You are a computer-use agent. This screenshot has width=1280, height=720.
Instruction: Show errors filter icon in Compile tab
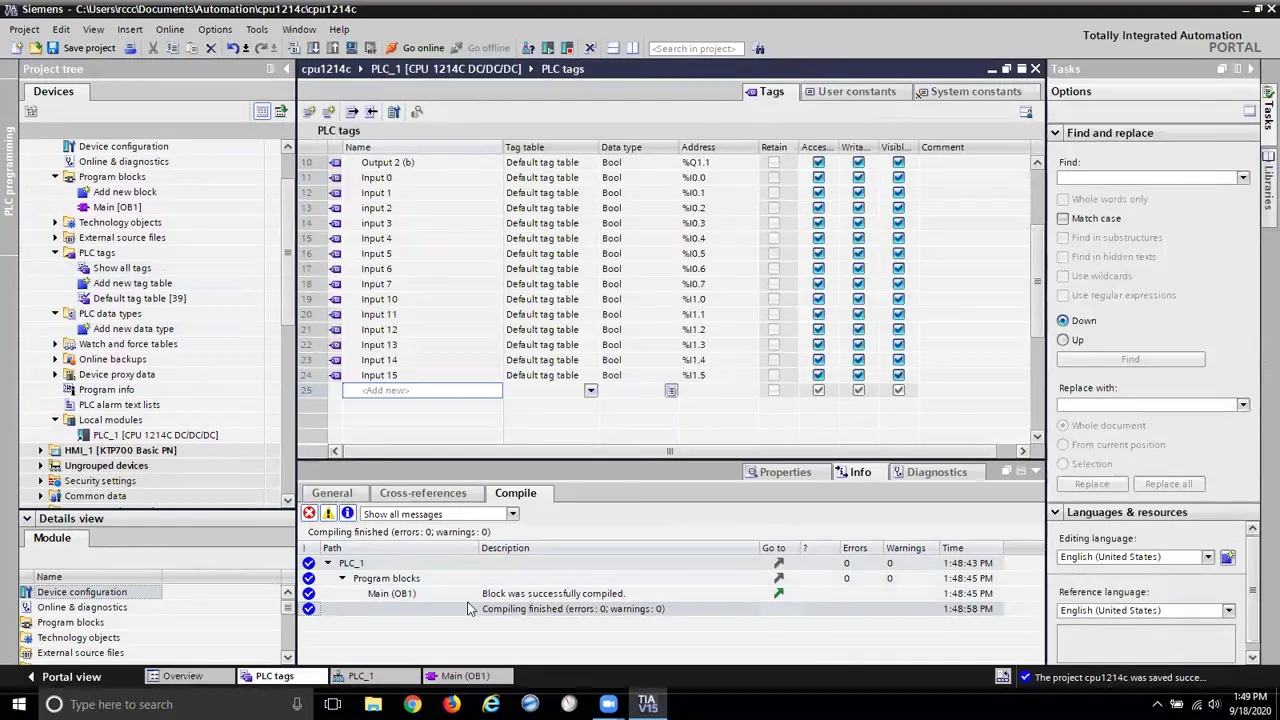tap(309, 513)
